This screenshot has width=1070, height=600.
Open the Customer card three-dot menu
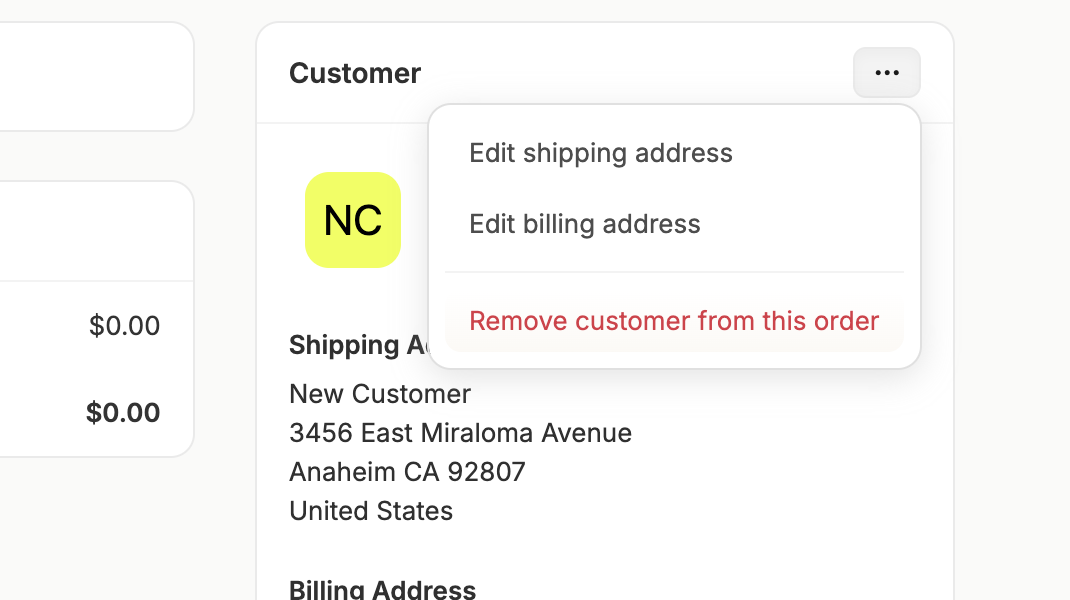tap(886, 72)
